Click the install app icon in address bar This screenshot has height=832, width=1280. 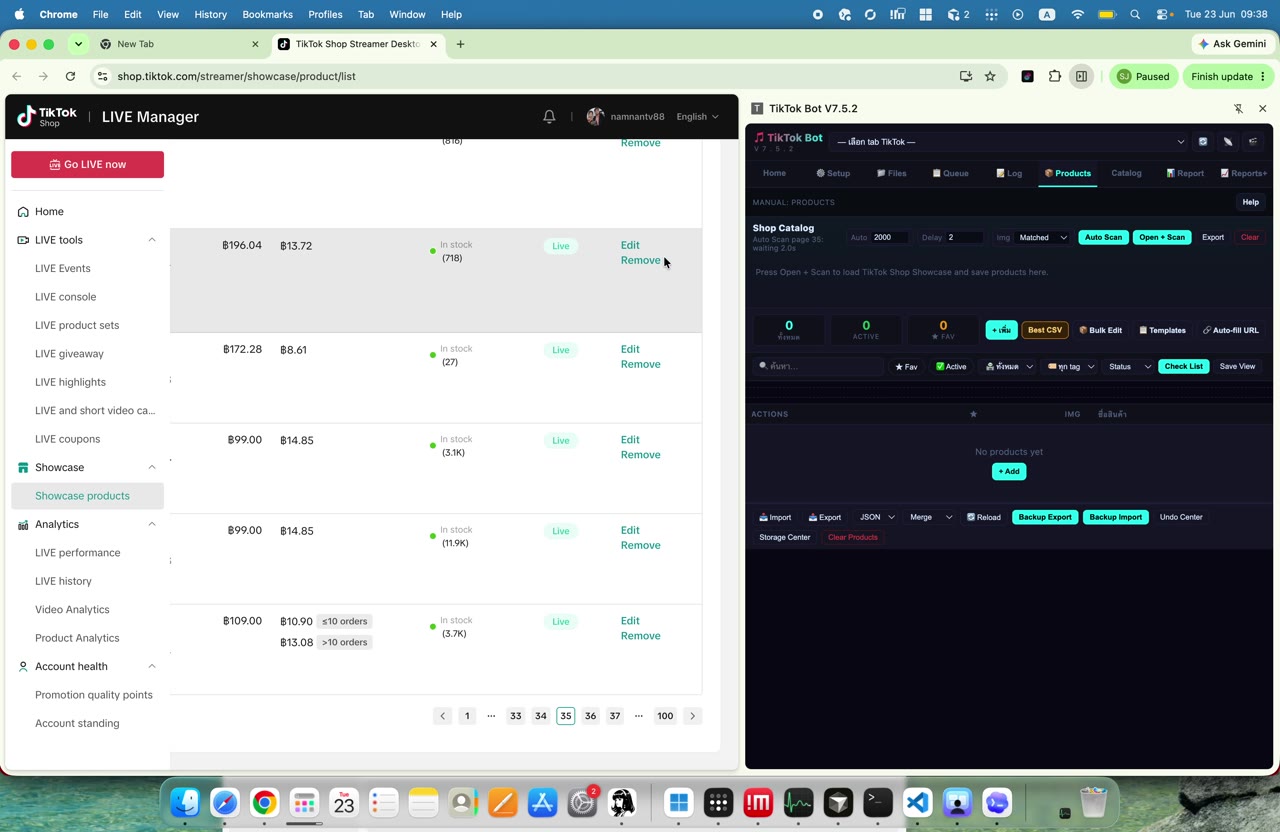point(965,76)
